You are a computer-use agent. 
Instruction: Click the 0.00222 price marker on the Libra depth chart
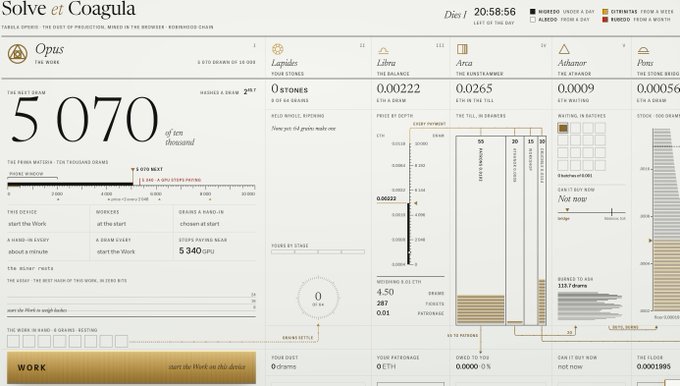pyautogui.click(x=386, y=199)
